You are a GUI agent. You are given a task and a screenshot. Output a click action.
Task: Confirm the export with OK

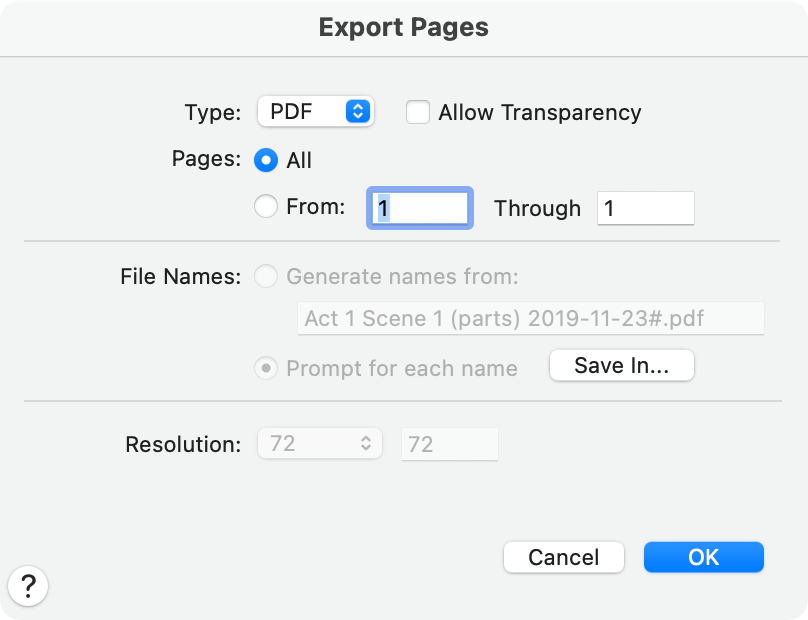[x=703, y=557]
